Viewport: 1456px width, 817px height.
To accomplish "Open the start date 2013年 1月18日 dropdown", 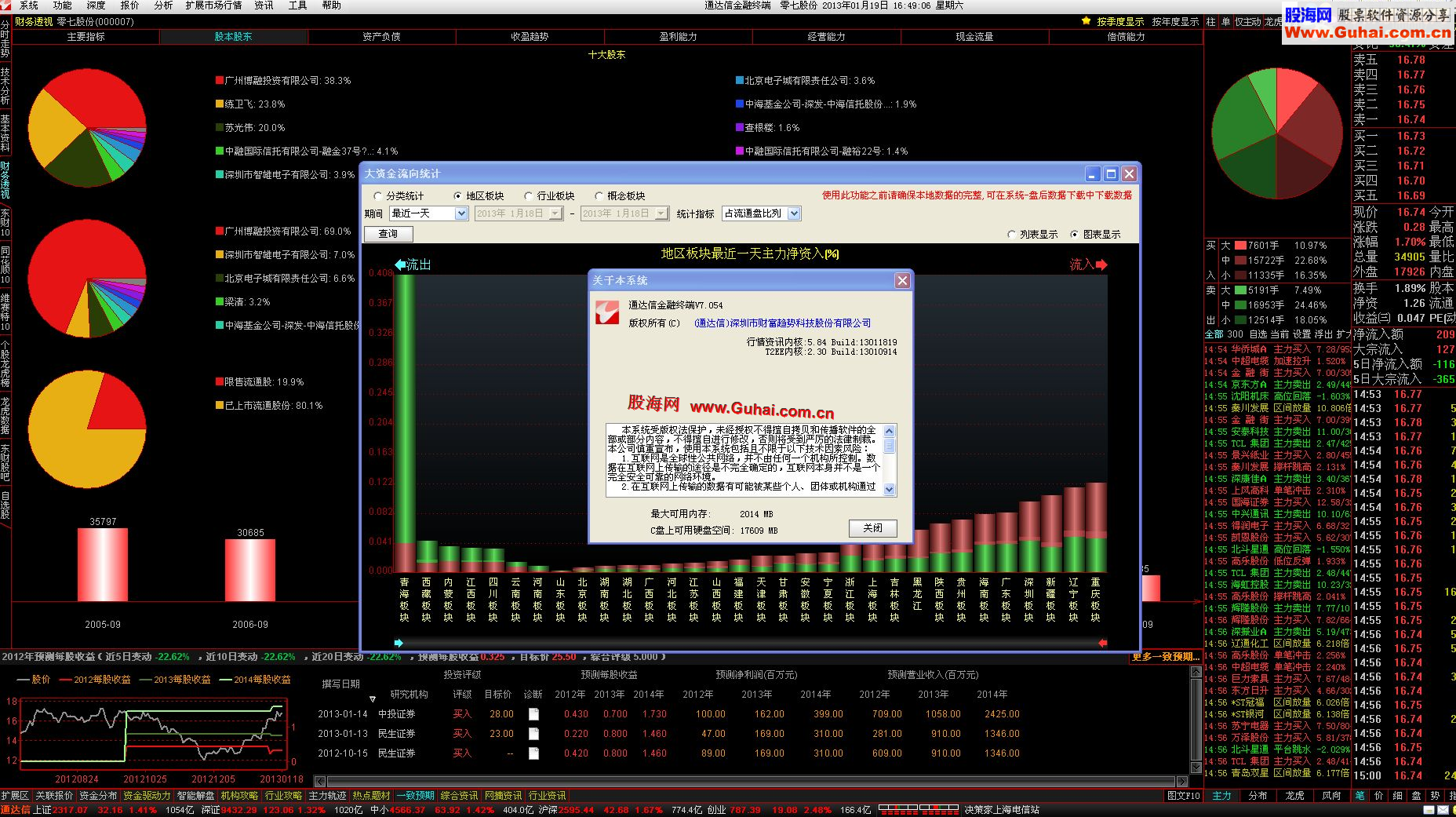I will tap(555, 213).
